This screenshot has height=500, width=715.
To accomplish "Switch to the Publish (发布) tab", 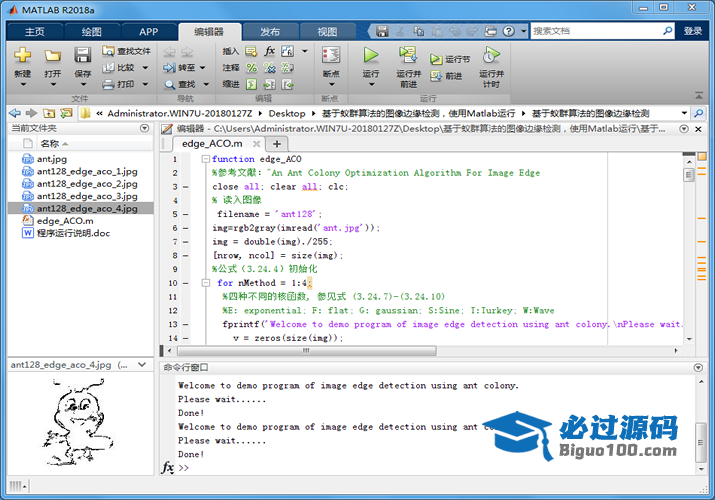I will (270, 31).
